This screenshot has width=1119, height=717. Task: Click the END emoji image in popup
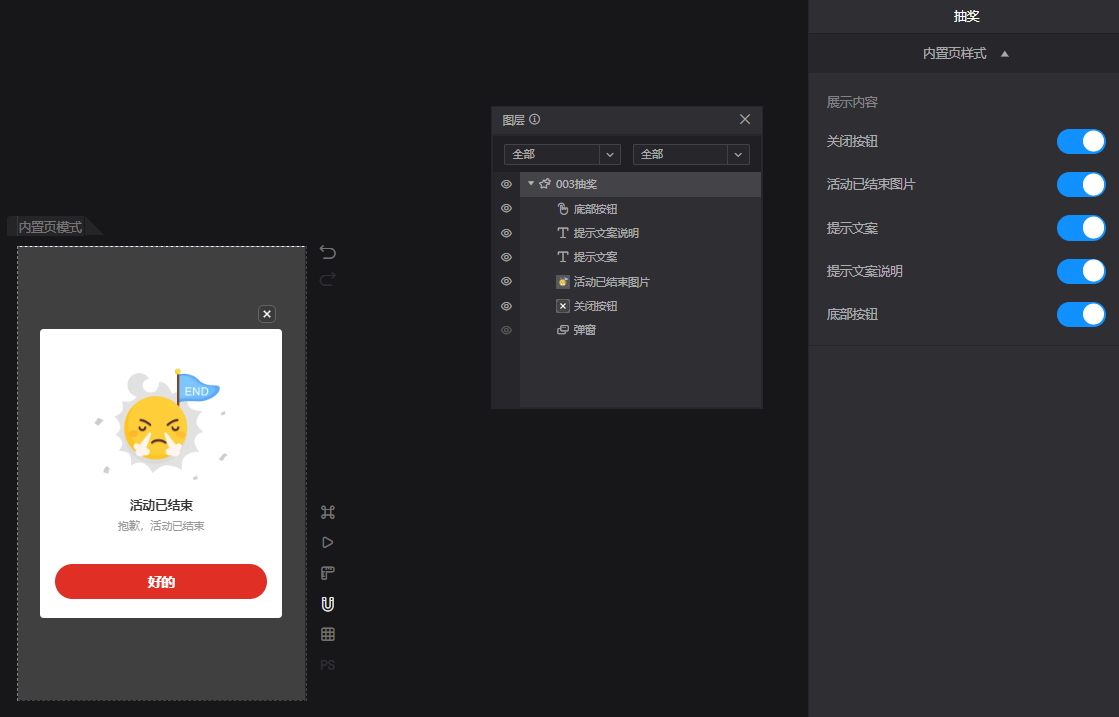(161, 424)
